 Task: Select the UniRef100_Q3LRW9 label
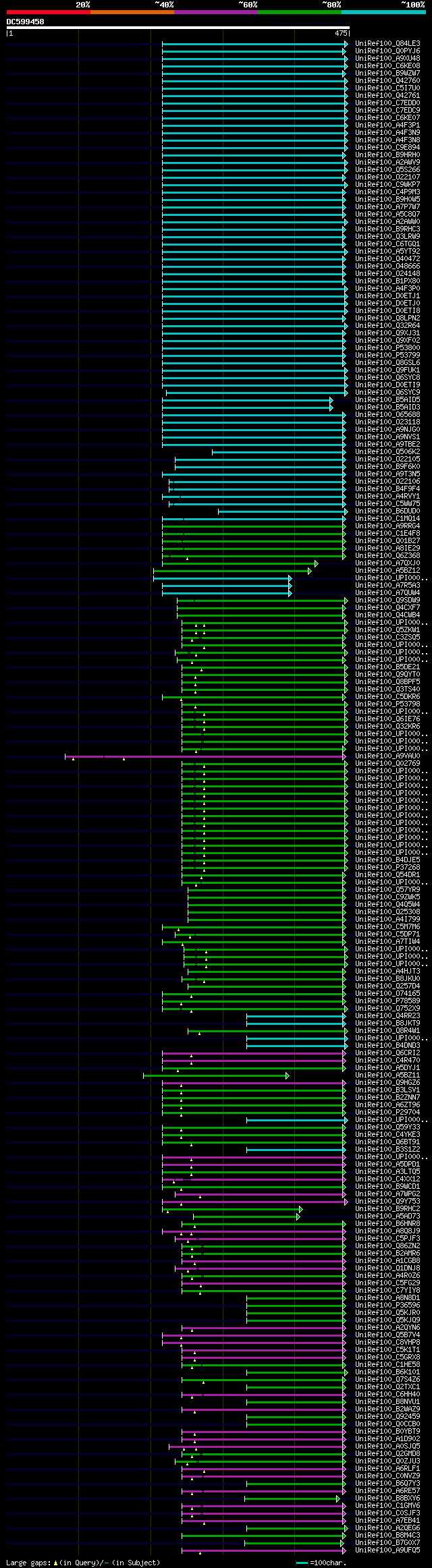[387, 237]
